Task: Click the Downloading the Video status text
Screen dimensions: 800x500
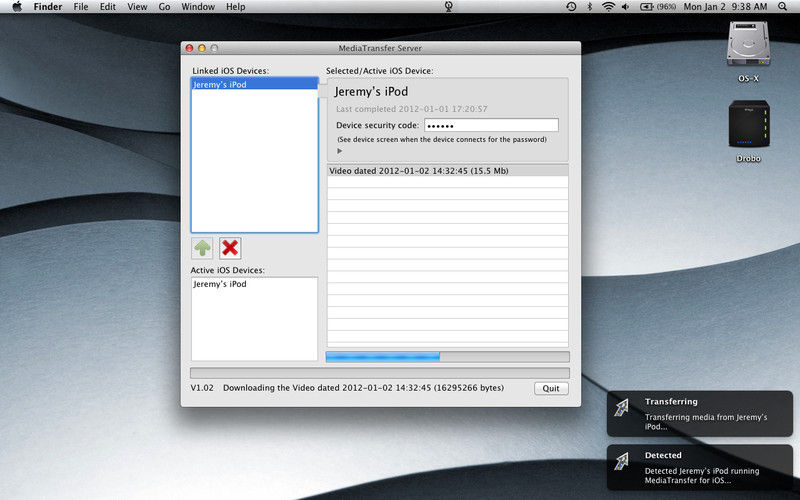Action: 363,388
